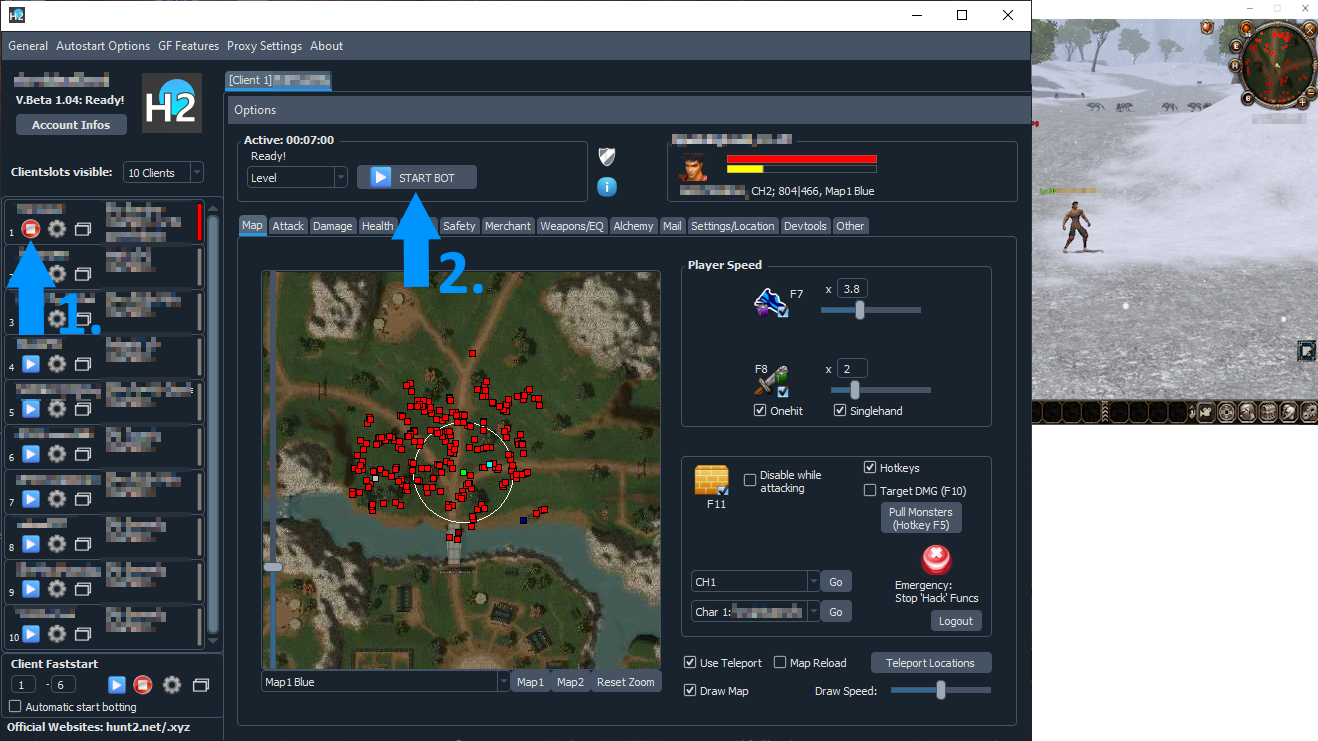Open the Map1 Blue map dropdown
1318x741 pixels.
click(x=502, y=682)
